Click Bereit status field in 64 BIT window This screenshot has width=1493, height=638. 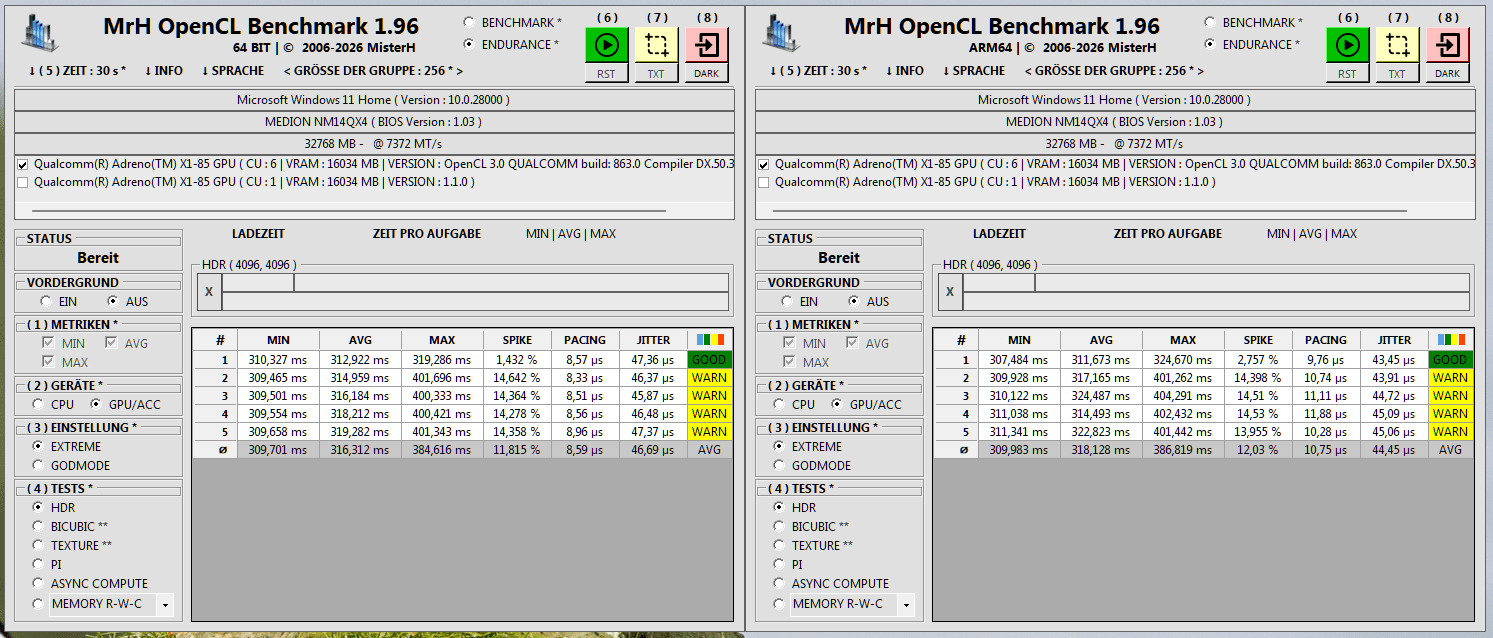point(98,258)
